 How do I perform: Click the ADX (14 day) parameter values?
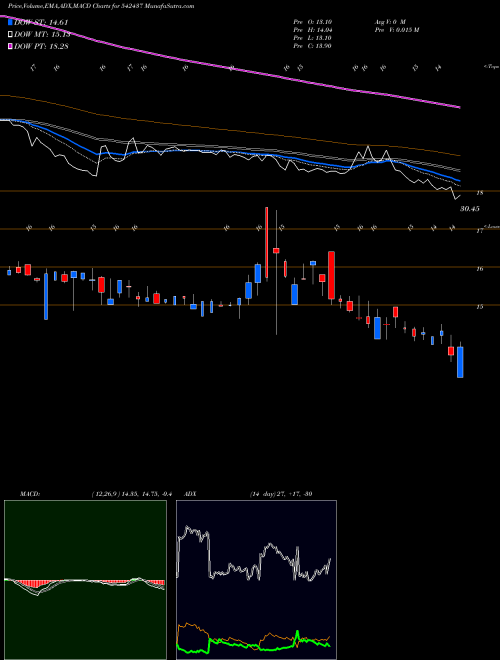click(x=281, y=494)
